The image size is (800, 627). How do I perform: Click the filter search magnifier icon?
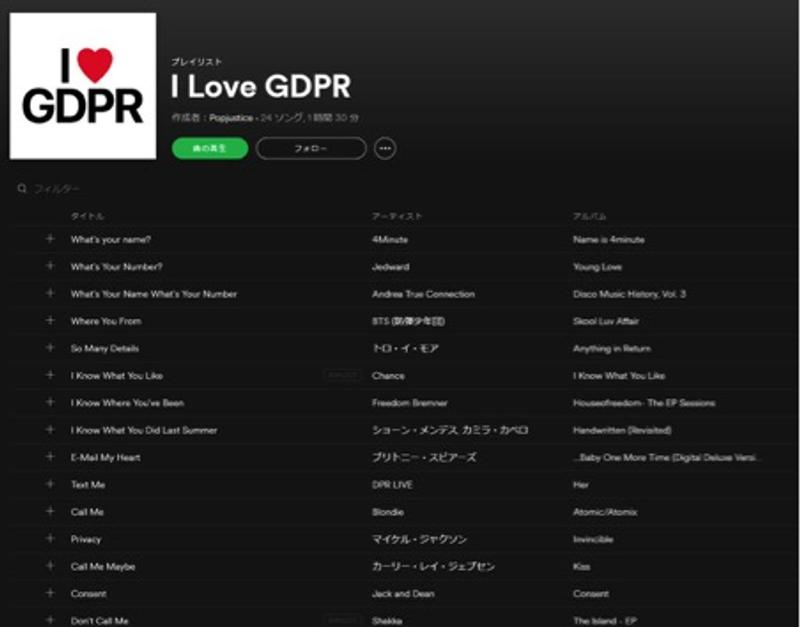[x=22, y=189]
